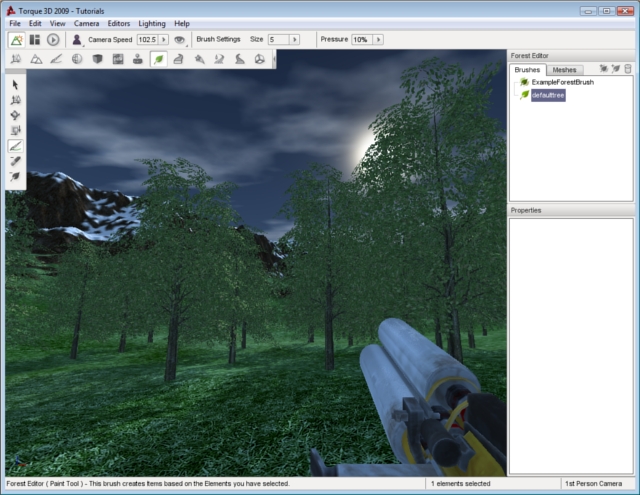Click the brush Size input field

tap(278, 40)
